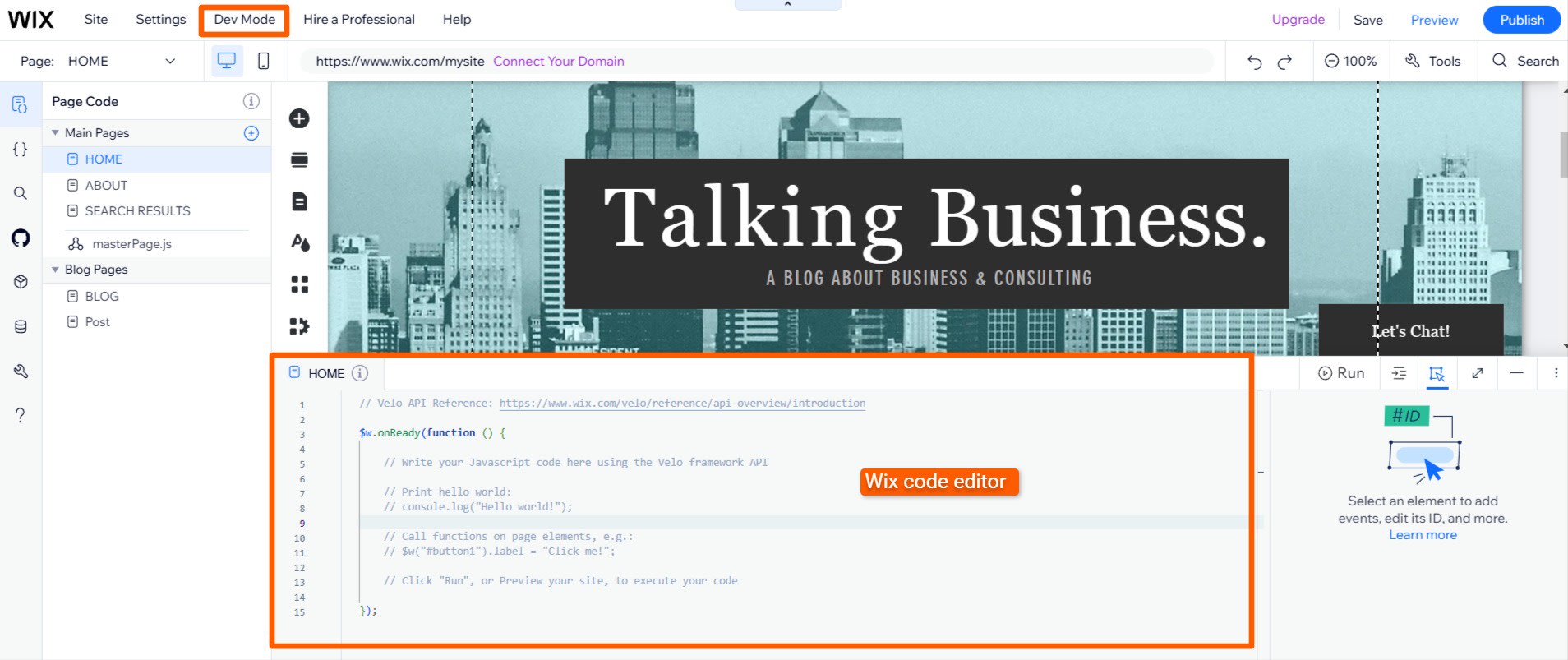Click the canvas vertical scrollbar
Screen dimensions: 1568x660
coord(1564,155)
